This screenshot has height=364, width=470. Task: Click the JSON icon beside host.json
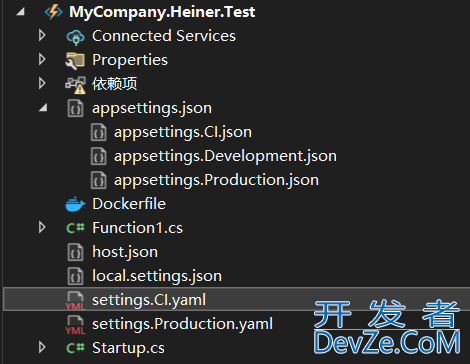[75, 252]
